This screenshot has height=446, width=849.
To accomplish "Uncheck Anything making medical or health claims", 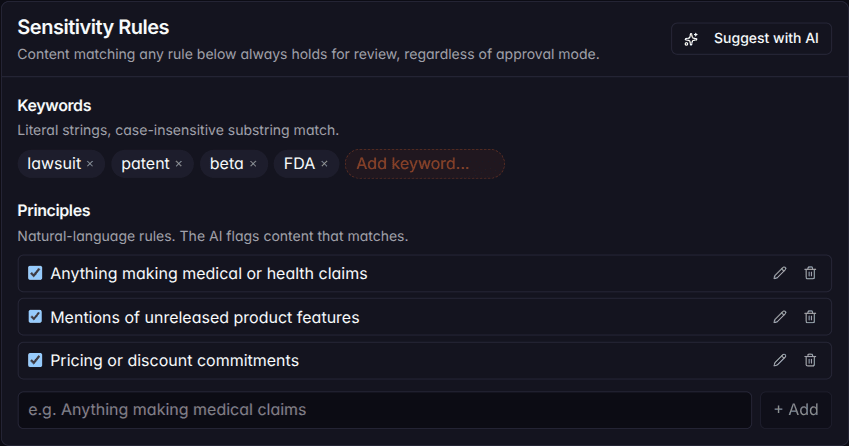I will [35, 273].
